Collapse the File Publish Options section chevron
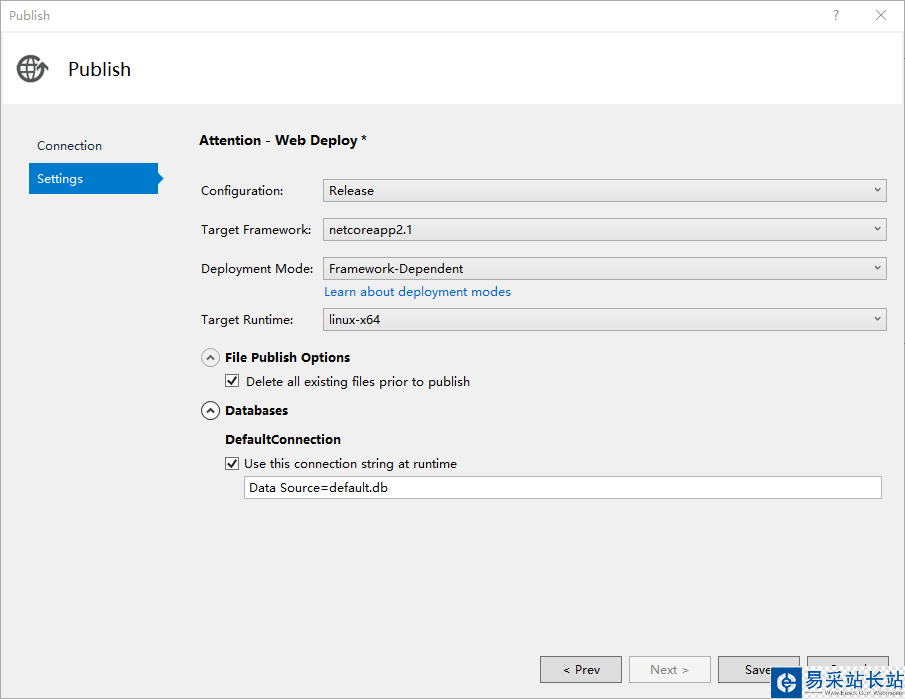 tap(211, 357)
